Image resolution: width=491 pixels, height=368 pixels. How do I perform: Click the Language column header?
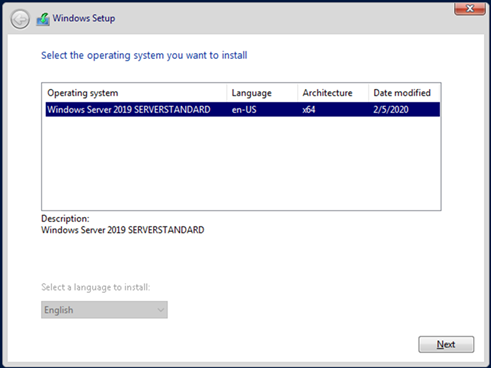pyautogui.click(x=262, y=93)
